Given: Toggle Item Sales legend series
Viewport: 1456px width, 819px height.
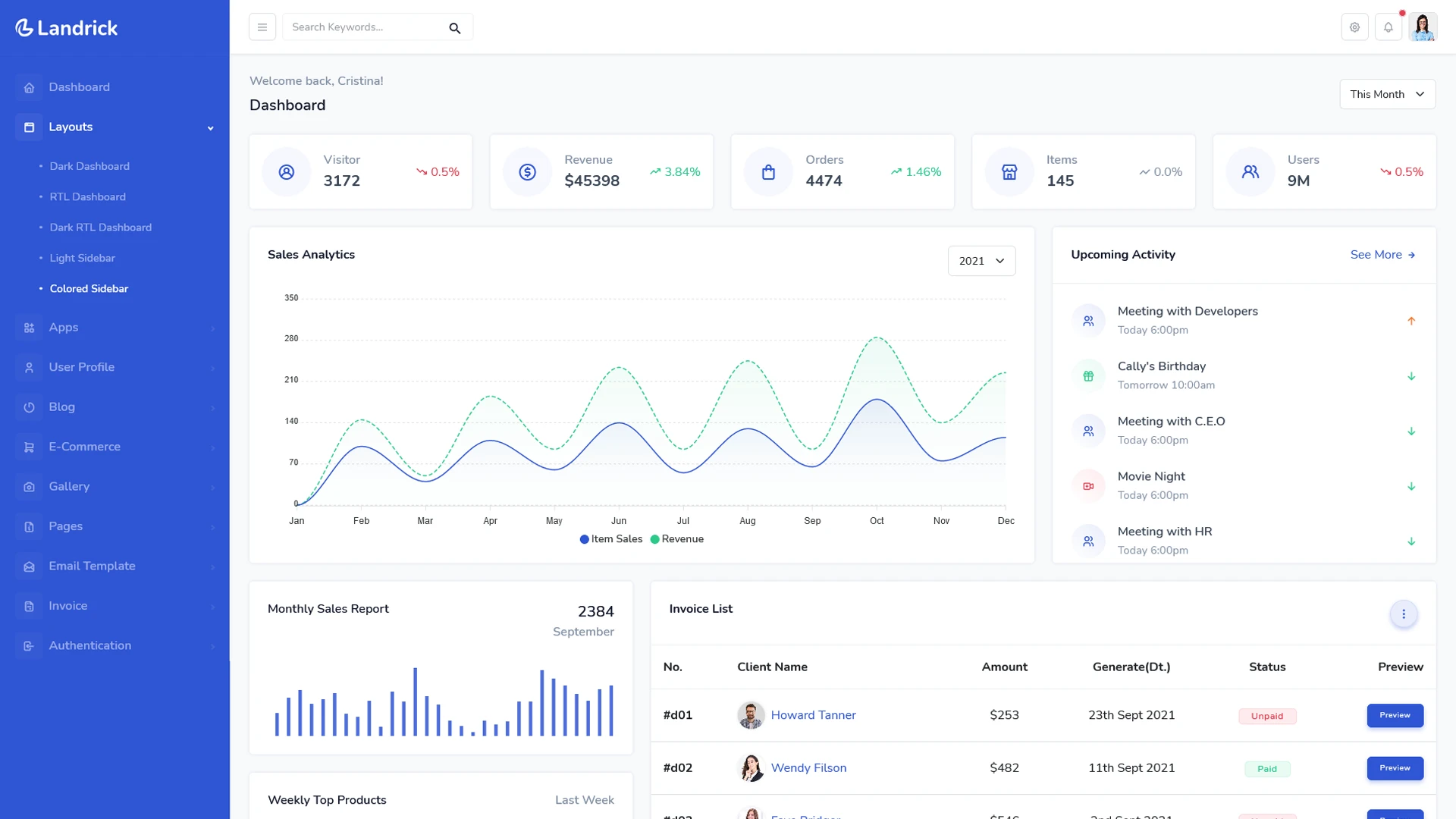Looking at the screenshot, I should [x=611, y=539].
